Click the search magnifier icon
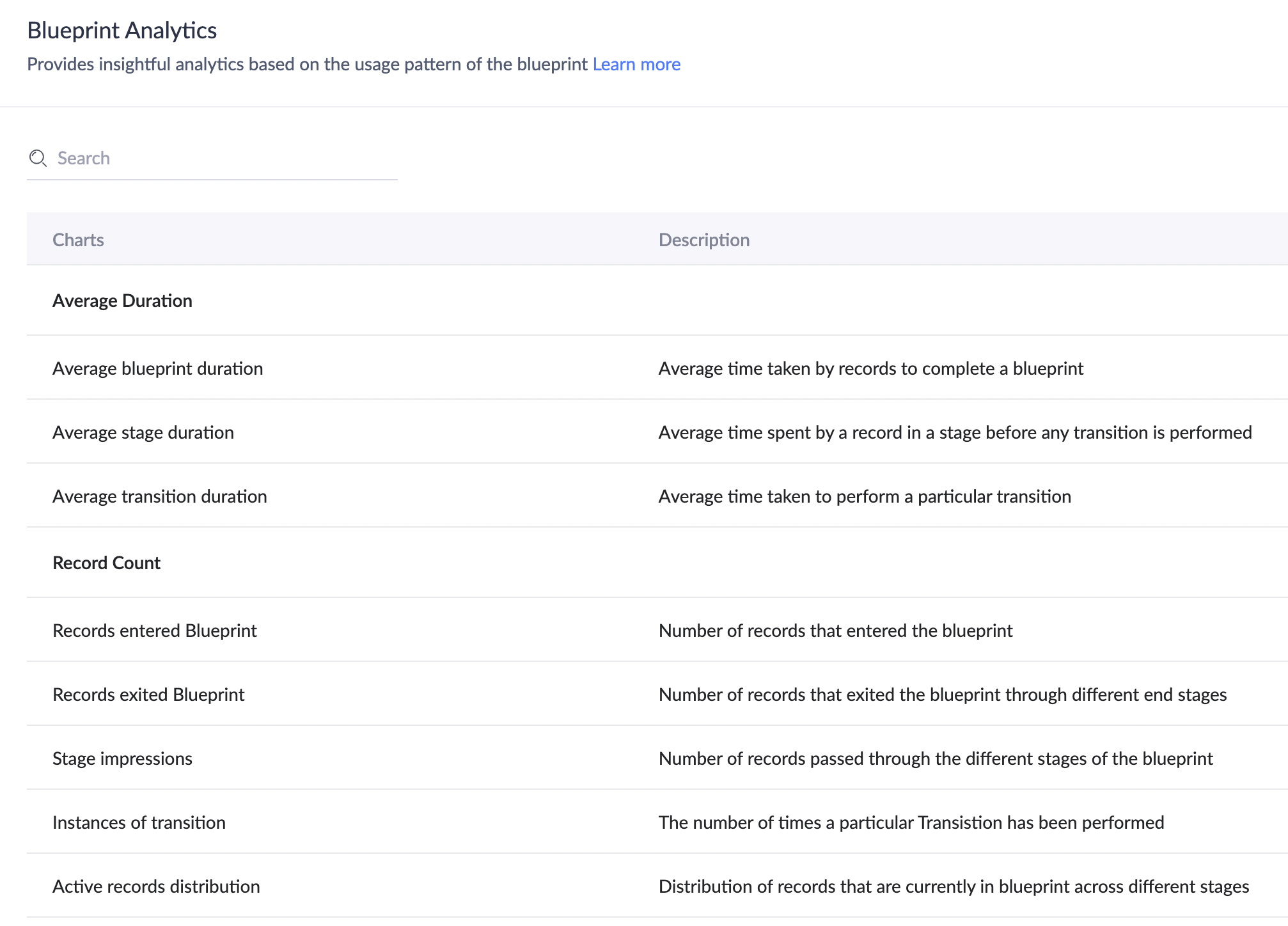The image size is (1288, 926). pyautogui.click(x=38, y=158)
